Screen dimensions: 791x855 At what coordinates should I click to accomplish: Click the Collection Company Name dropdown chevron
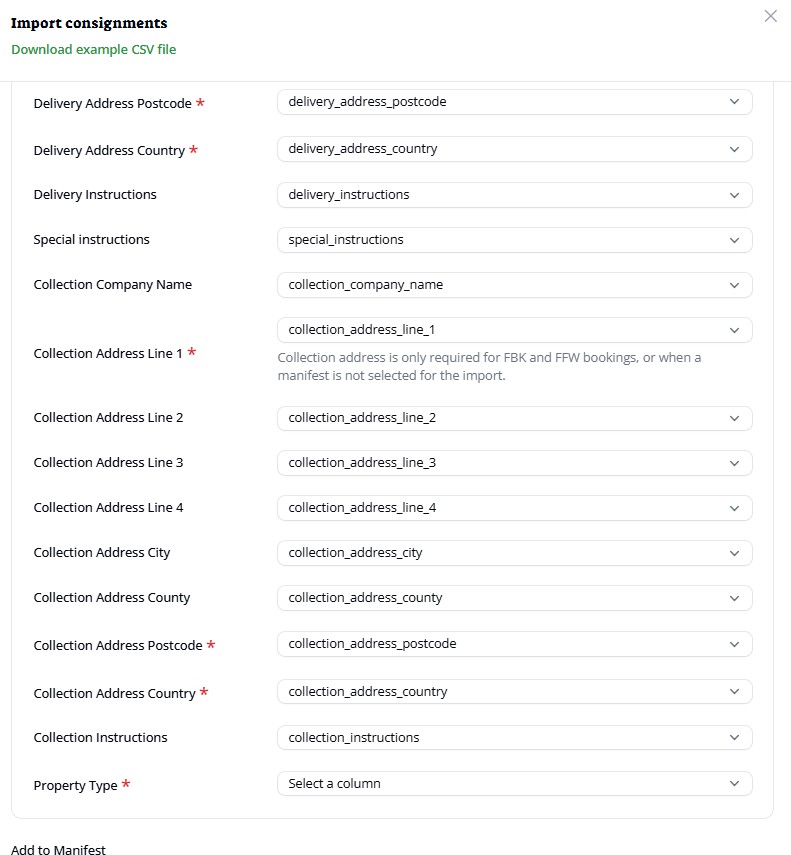[734, 285]
